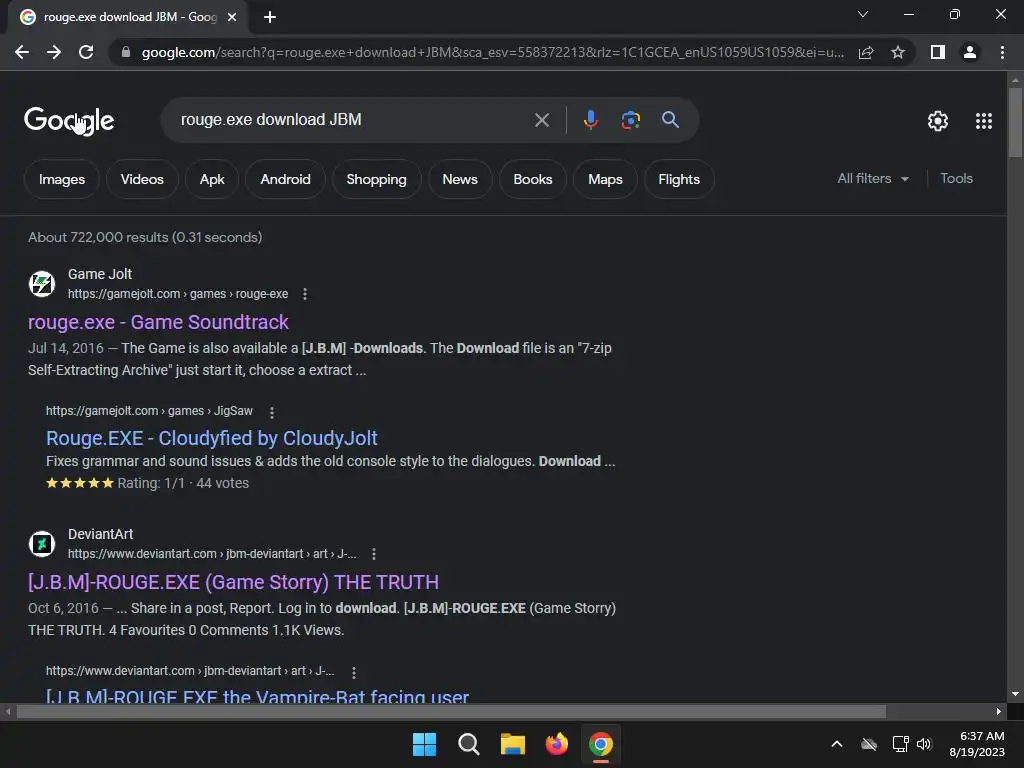Viewport: 1024px width, 768px height.
Task: Open rouge.exe - Game Soundtrack result
Action: click(x=158, y=322)
